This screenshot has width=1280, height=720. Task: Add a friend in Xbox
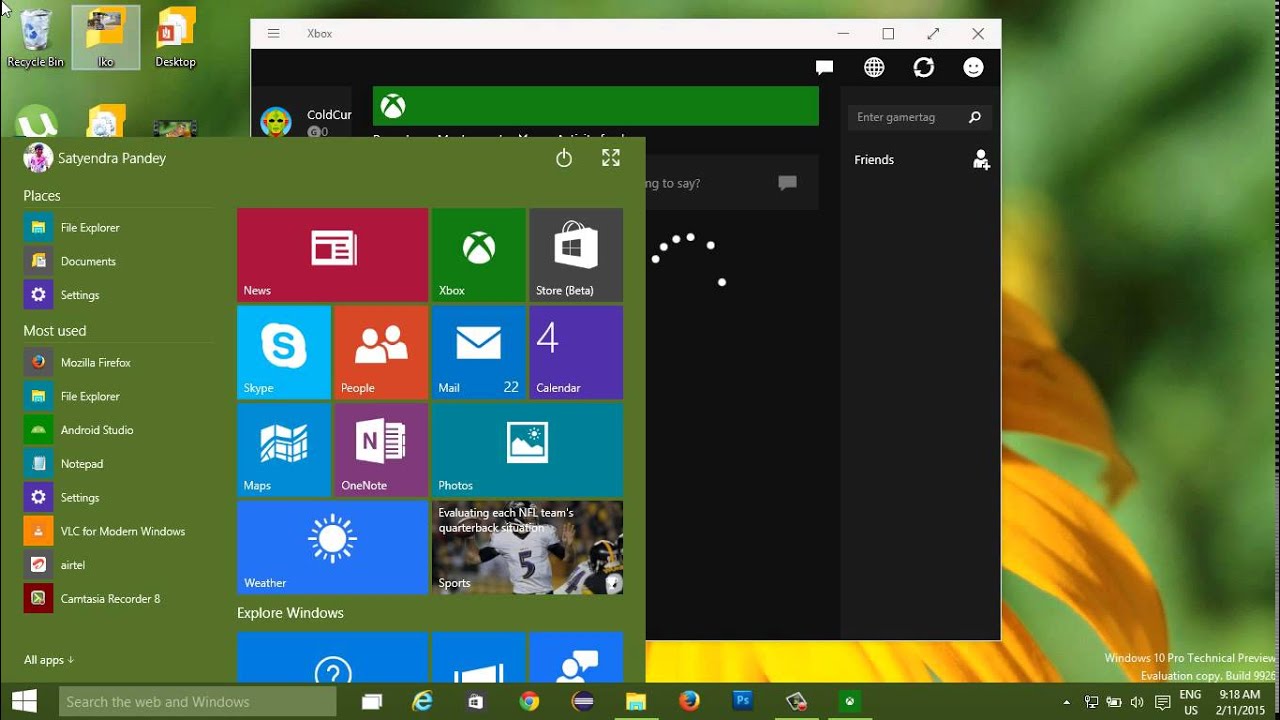click(981, 160)
